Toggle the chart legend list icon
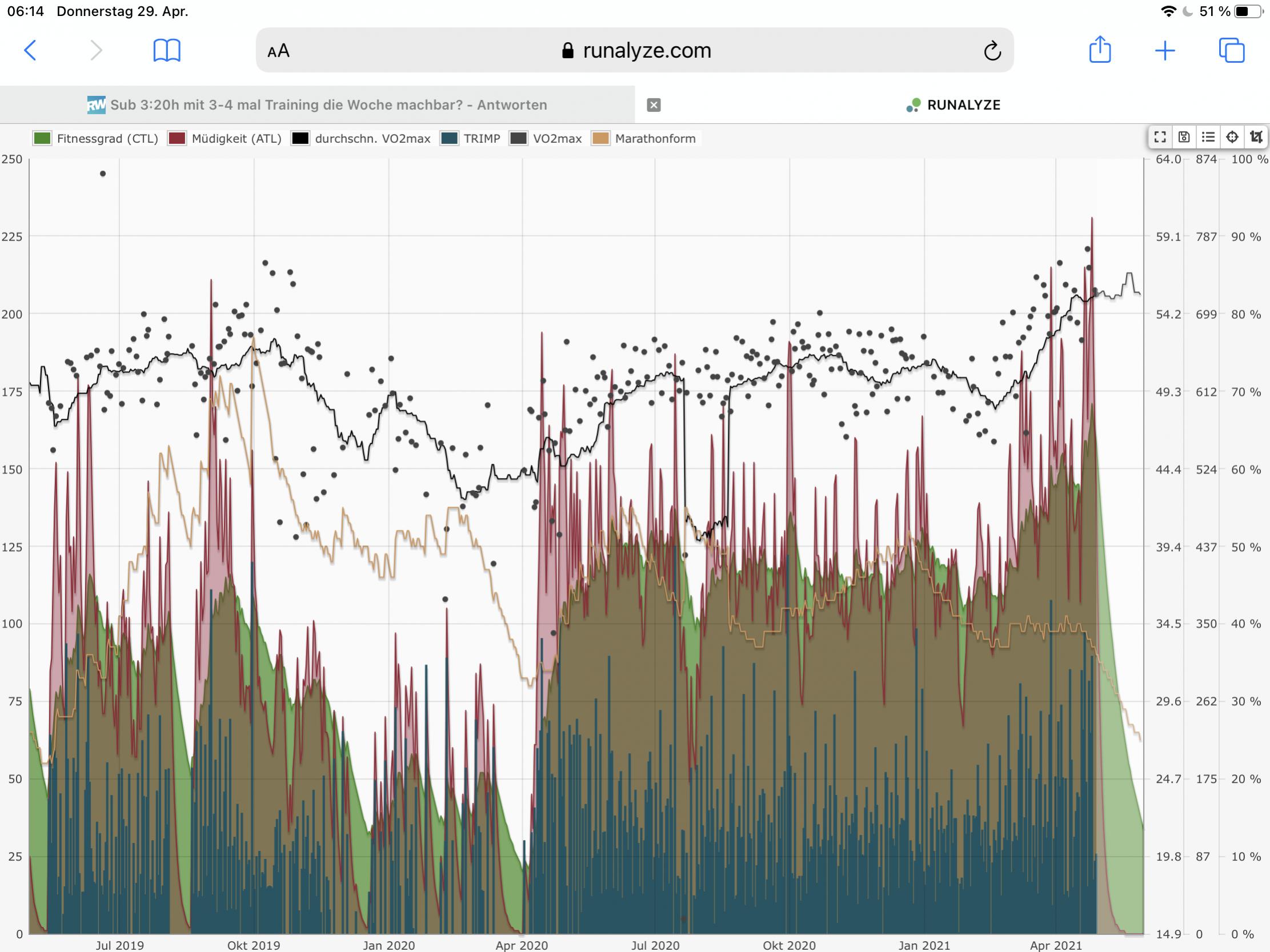This screenshot has height=952, width=1270. point(1208,137)
